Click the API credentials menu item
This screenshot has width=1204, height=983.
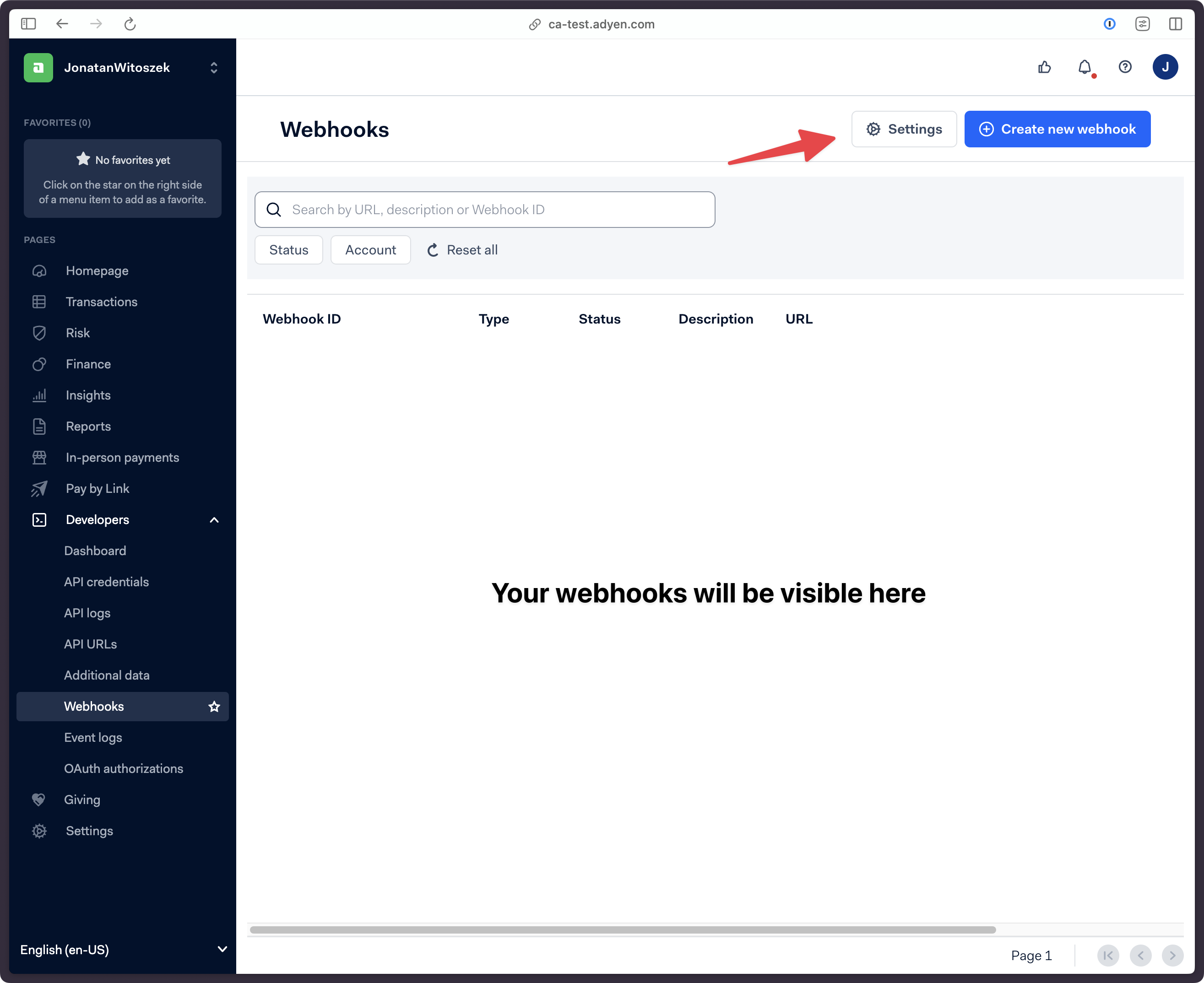click(107, 581)
